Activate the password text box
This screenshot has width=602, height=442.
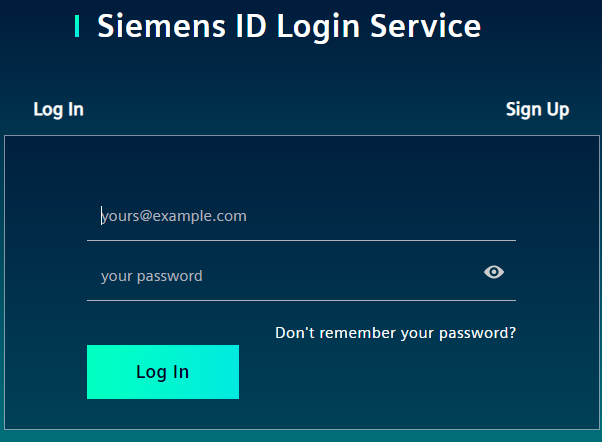pos(280,276)
